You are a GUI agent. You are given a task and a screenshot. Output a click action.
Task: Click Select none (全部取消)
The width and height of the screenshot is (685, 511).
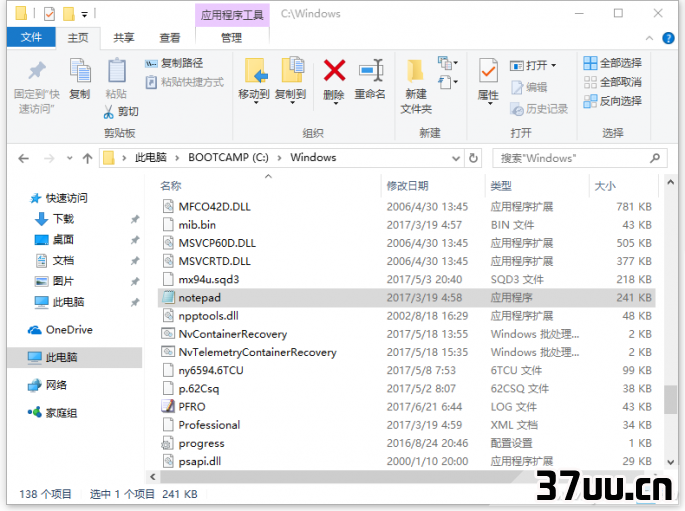612,82
